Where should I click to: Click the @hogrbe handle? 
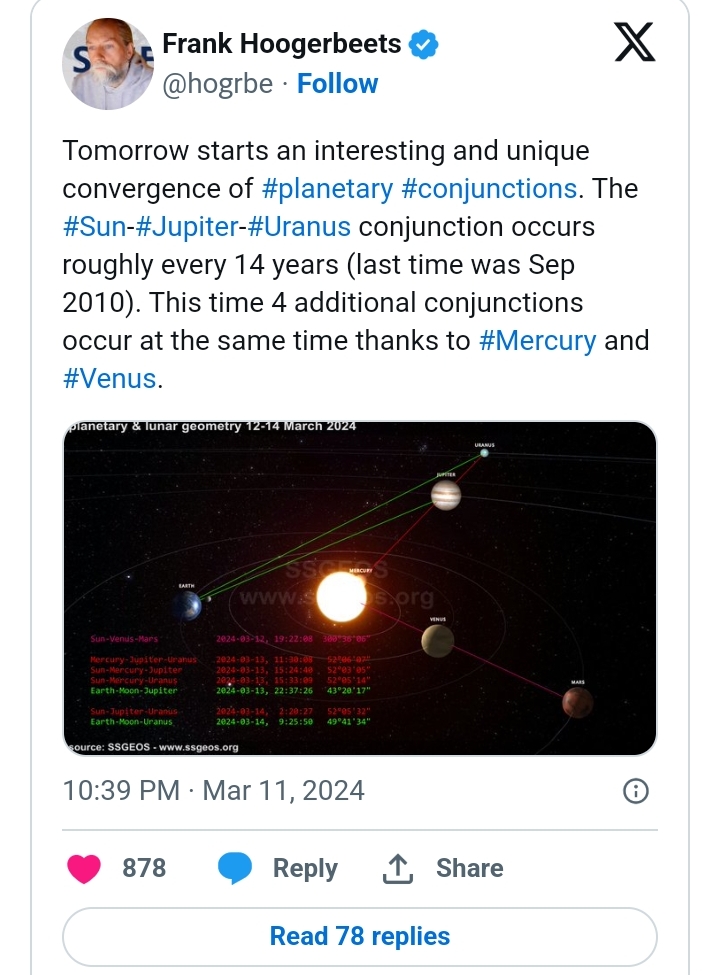(217, 84)
